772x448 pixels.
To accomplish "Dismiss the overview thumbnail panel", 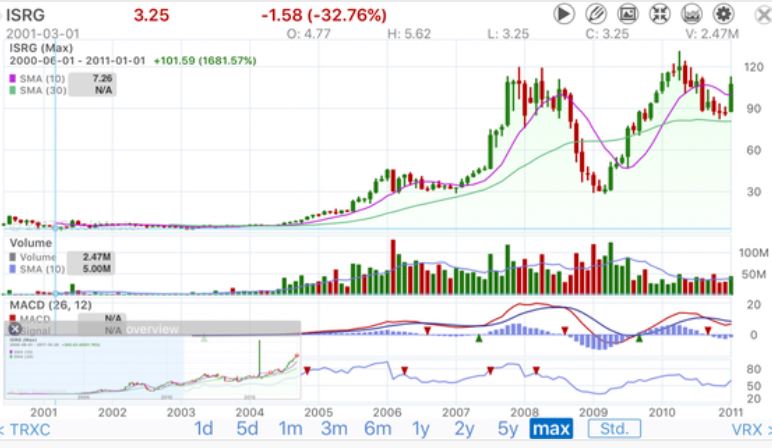I will [x=14, y=328].
